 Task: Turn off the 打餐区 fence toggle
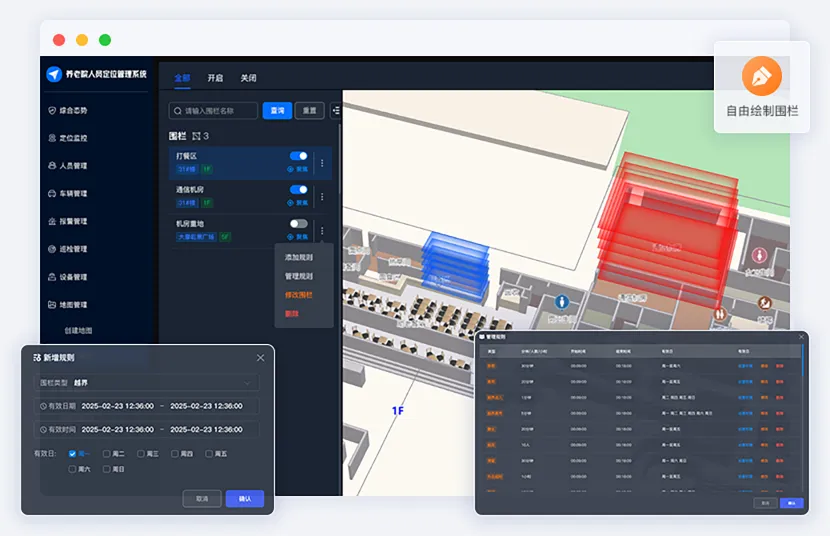pyautogui.click(x=299, y=156)
